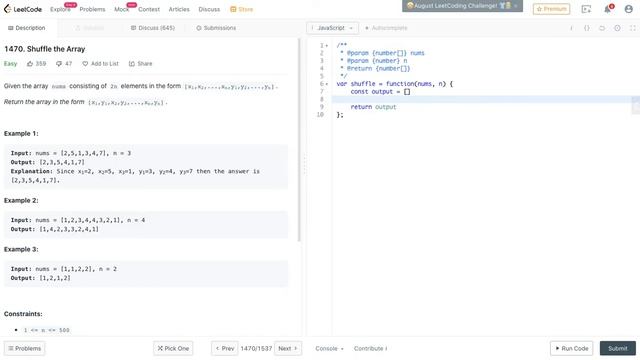
Task: Collapse the comment block fold arrow on line 1
Action: (327, 46)
